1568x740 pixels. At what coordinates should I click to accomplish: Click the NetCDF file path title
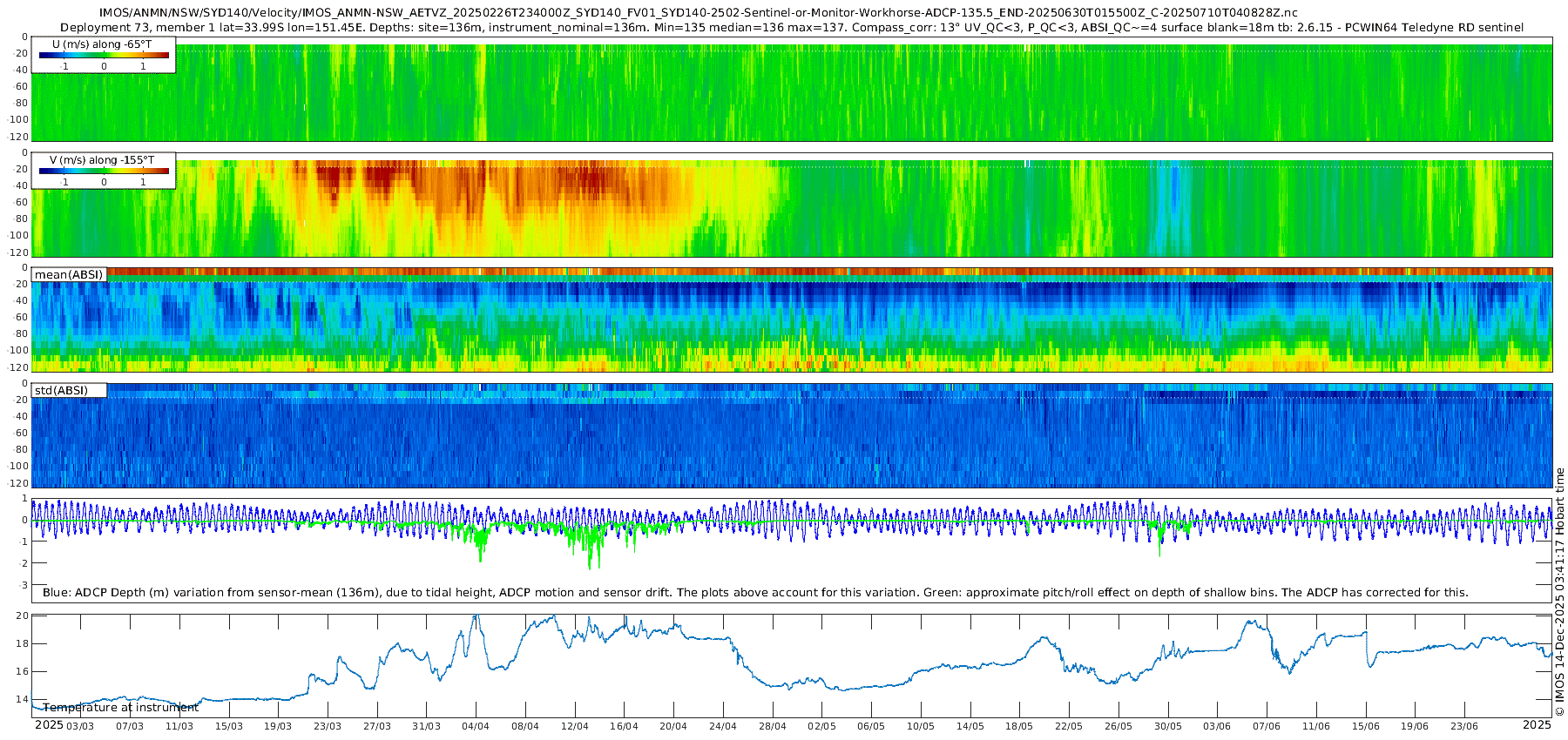698,12
